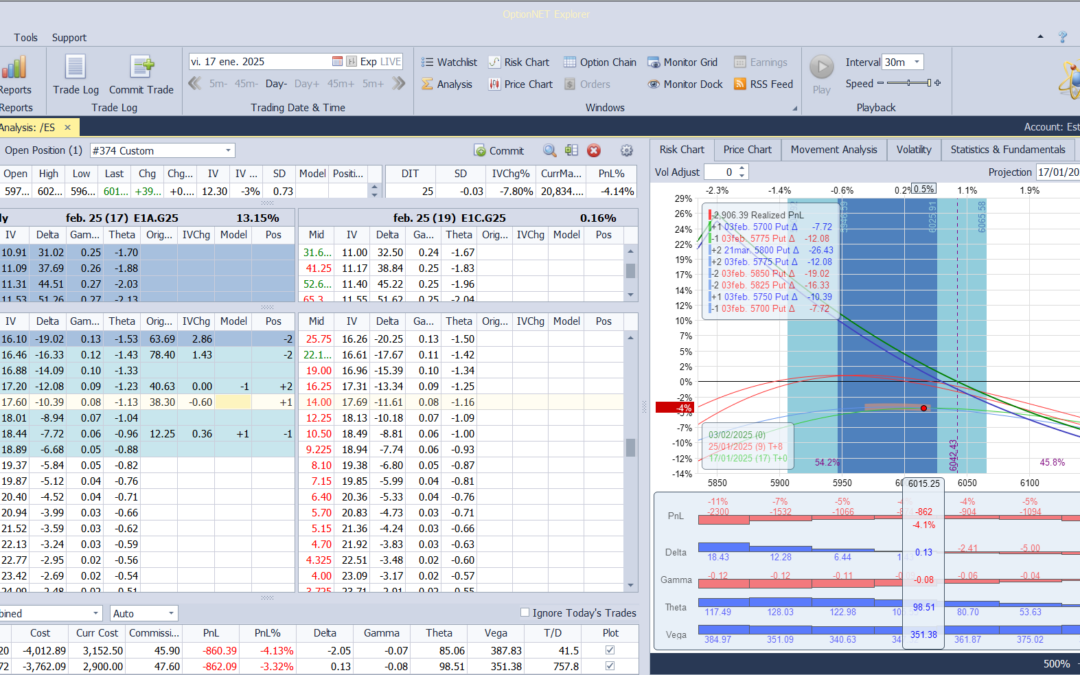
Task: Toggle Ignore Today's Trades checkbox
Action: [525, 612]
